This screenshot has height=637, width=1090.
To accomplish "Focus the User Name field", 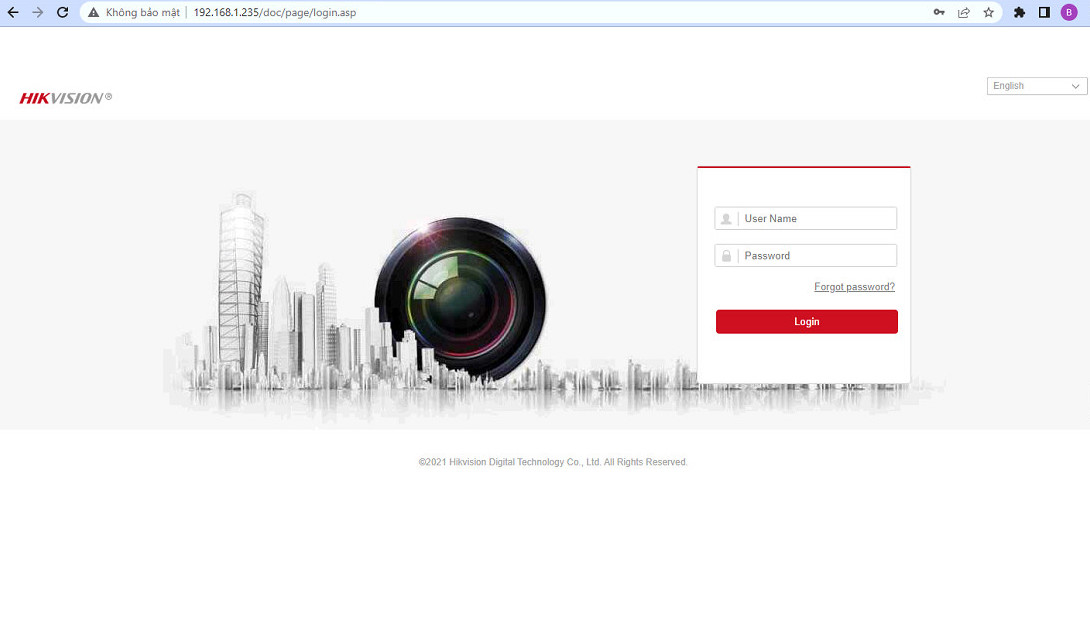I will [x=806, y=218].
